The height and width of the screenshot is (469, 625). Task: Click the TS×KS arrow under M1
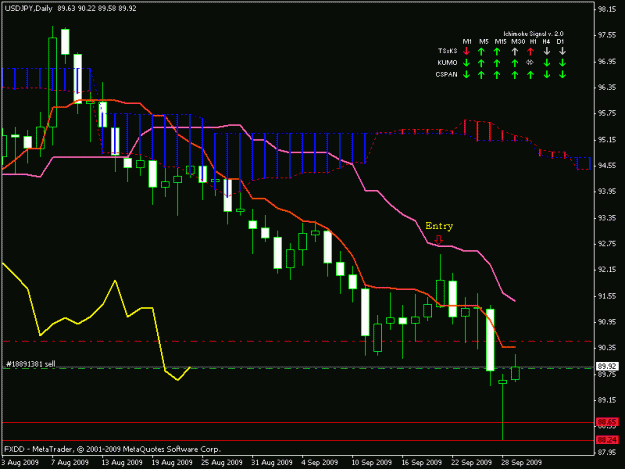click(x=466, y=51)
